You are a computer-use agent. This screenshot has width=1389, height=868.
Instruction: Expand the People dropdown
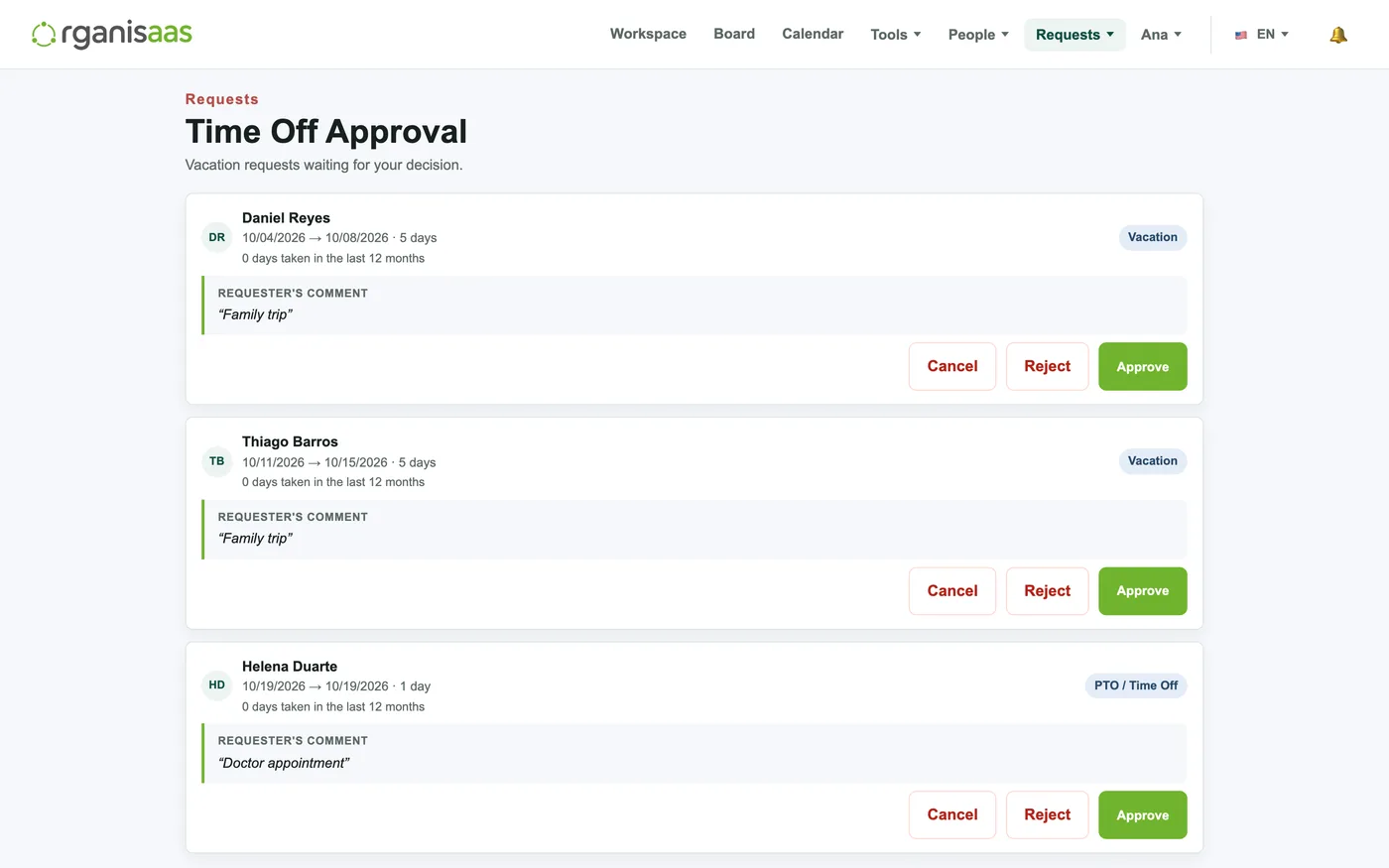(x=978, y=35)
